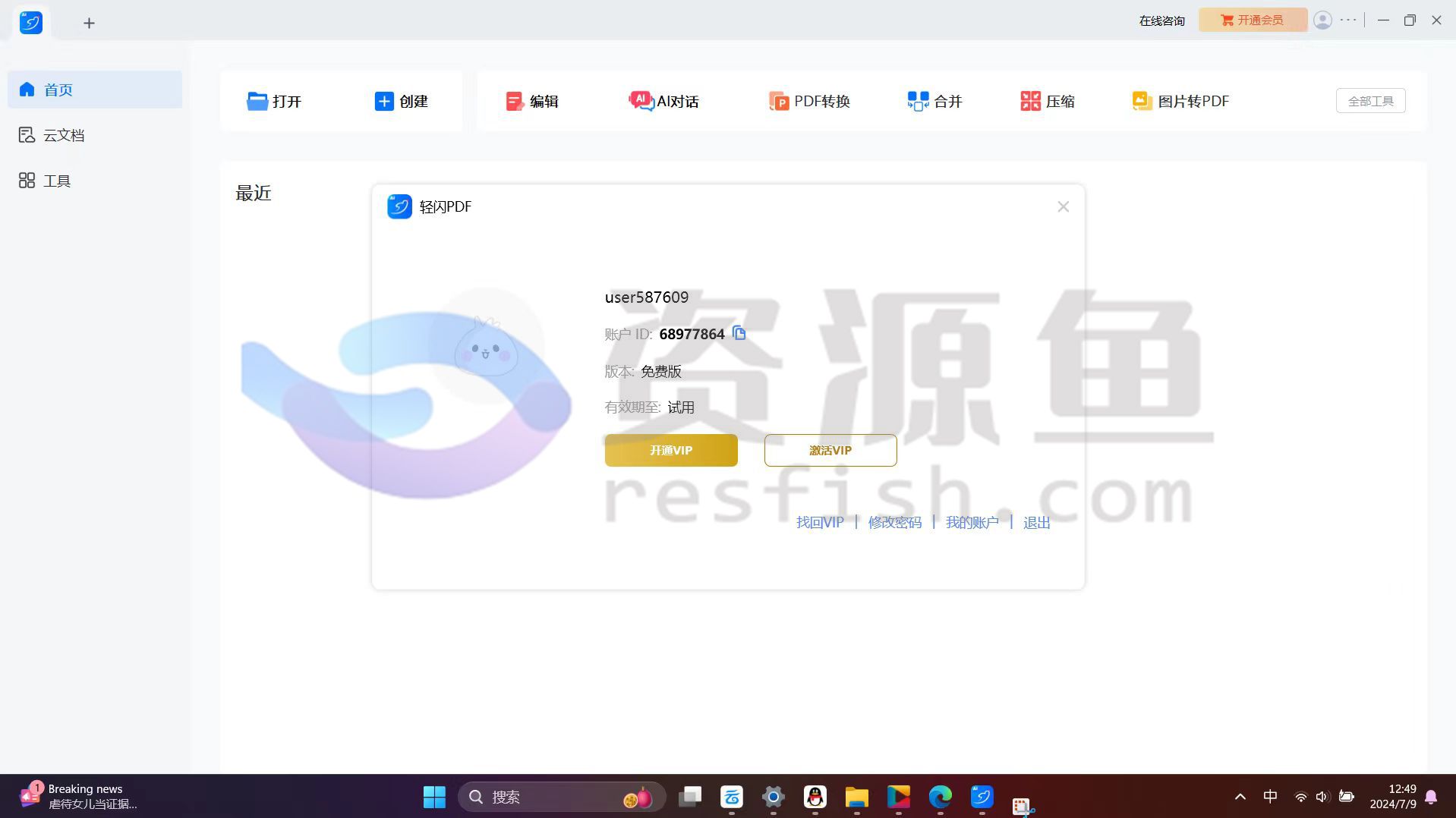Click 退出 to log out

click(1037, 522)
